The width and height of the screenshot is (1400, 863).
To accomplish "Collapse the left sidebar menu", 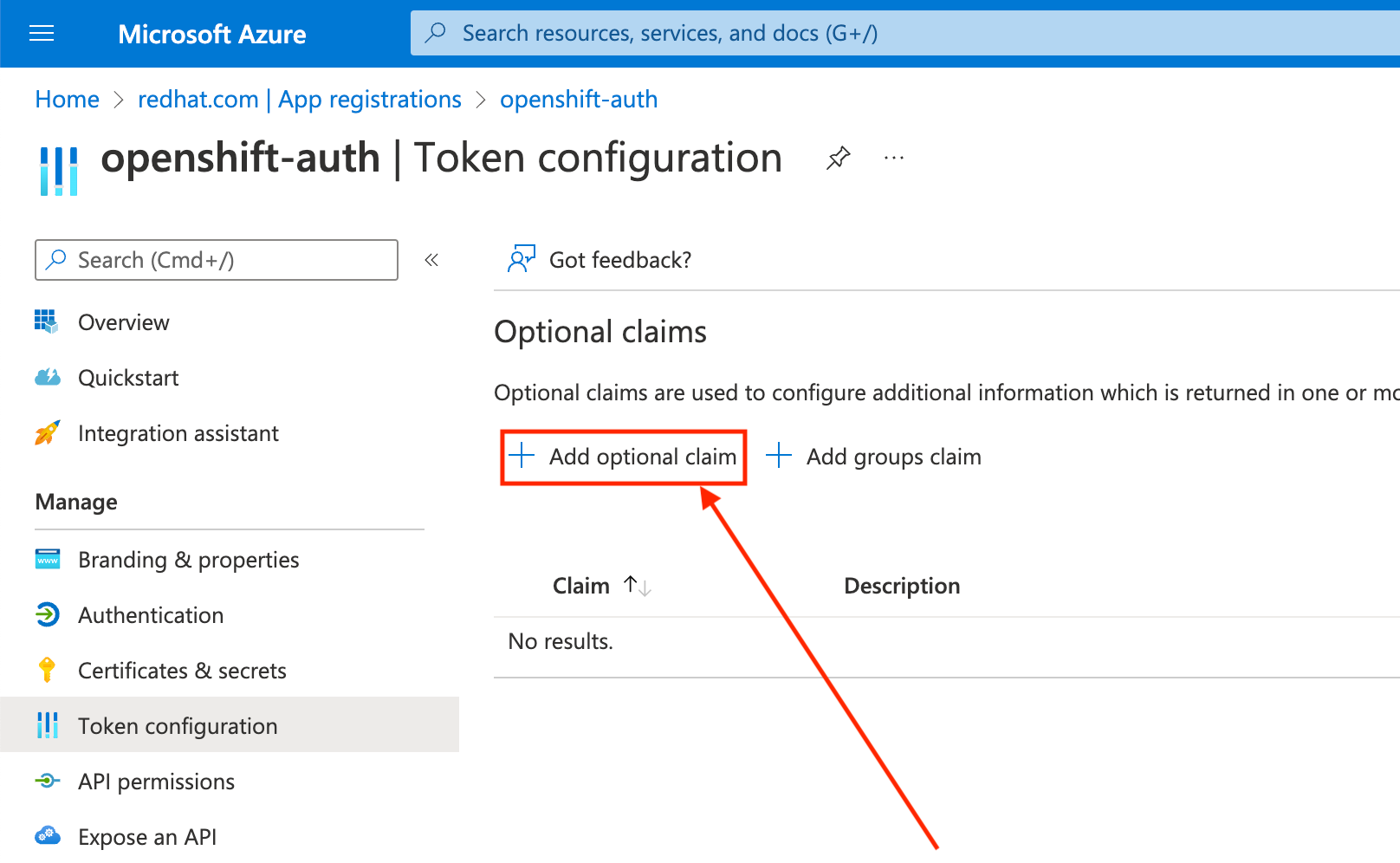I will tap(431, 260).
